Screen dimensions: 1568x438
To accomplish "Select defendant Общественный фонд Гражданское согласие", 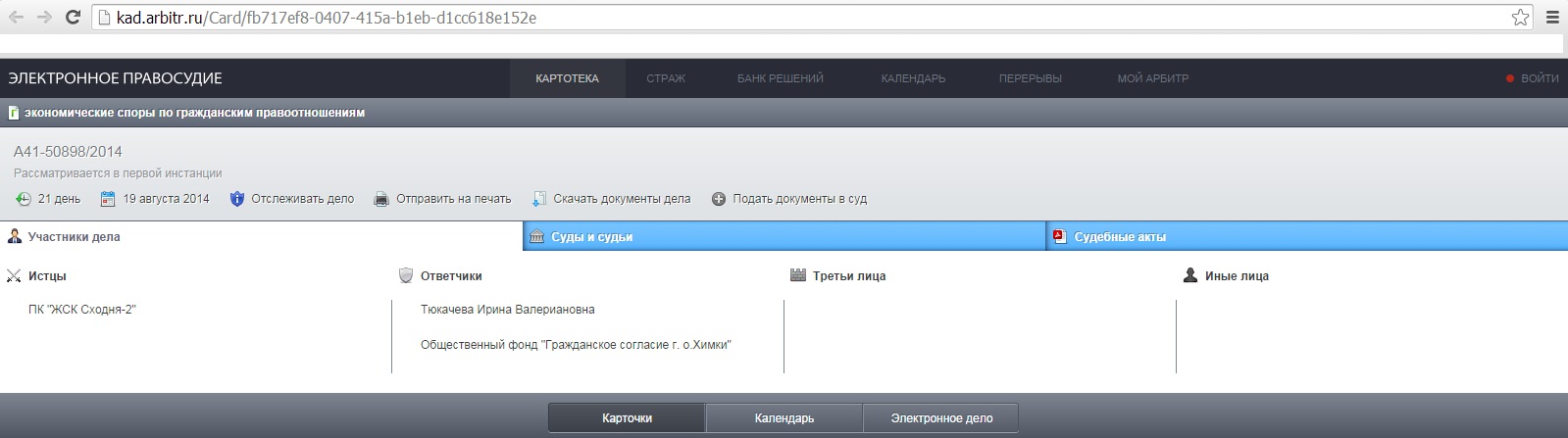I will click(x=577, y=345).
